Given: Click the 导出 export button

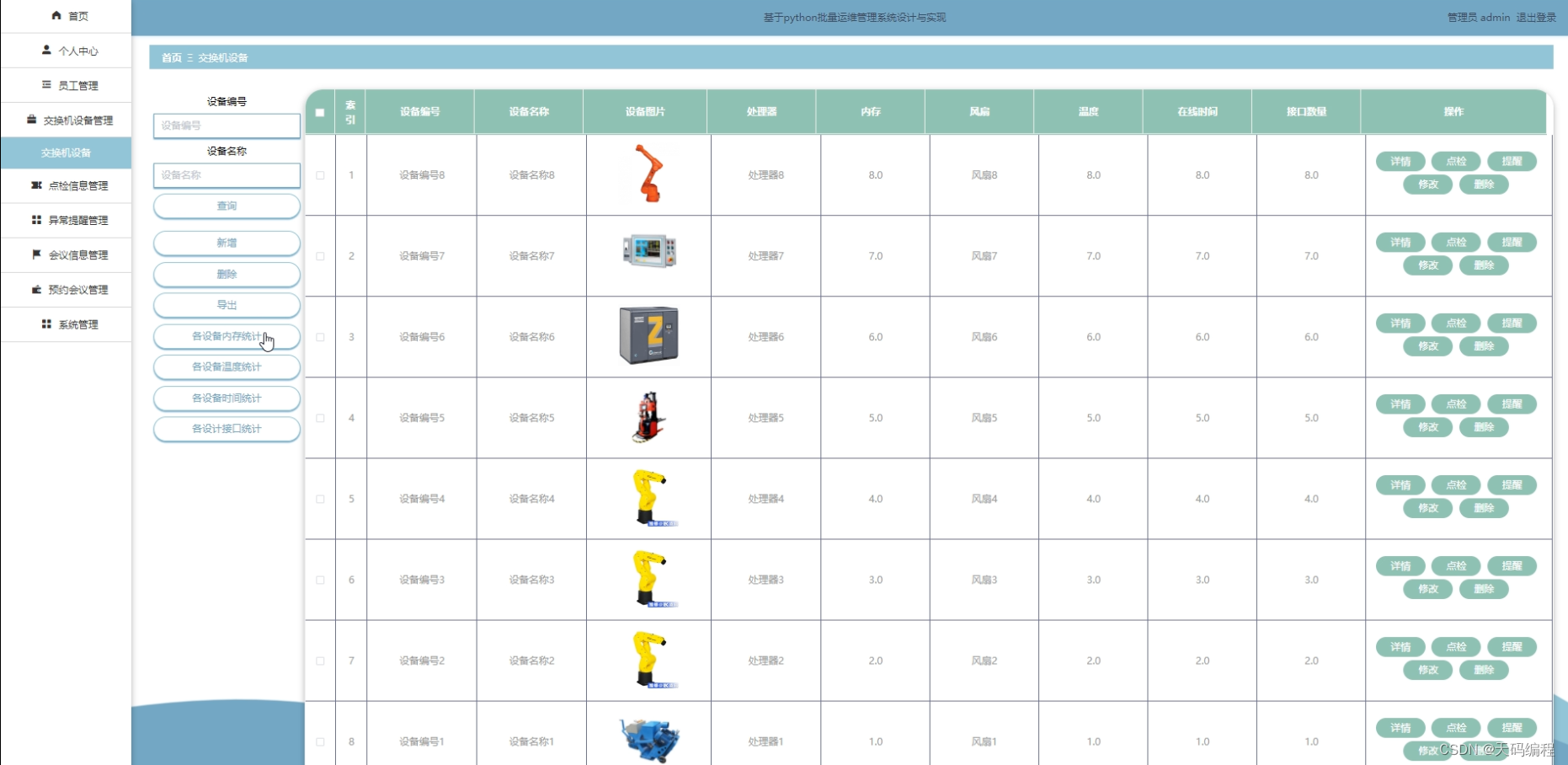Looking at the screenshot, I should pyautogui.click(x=227, y=305).
